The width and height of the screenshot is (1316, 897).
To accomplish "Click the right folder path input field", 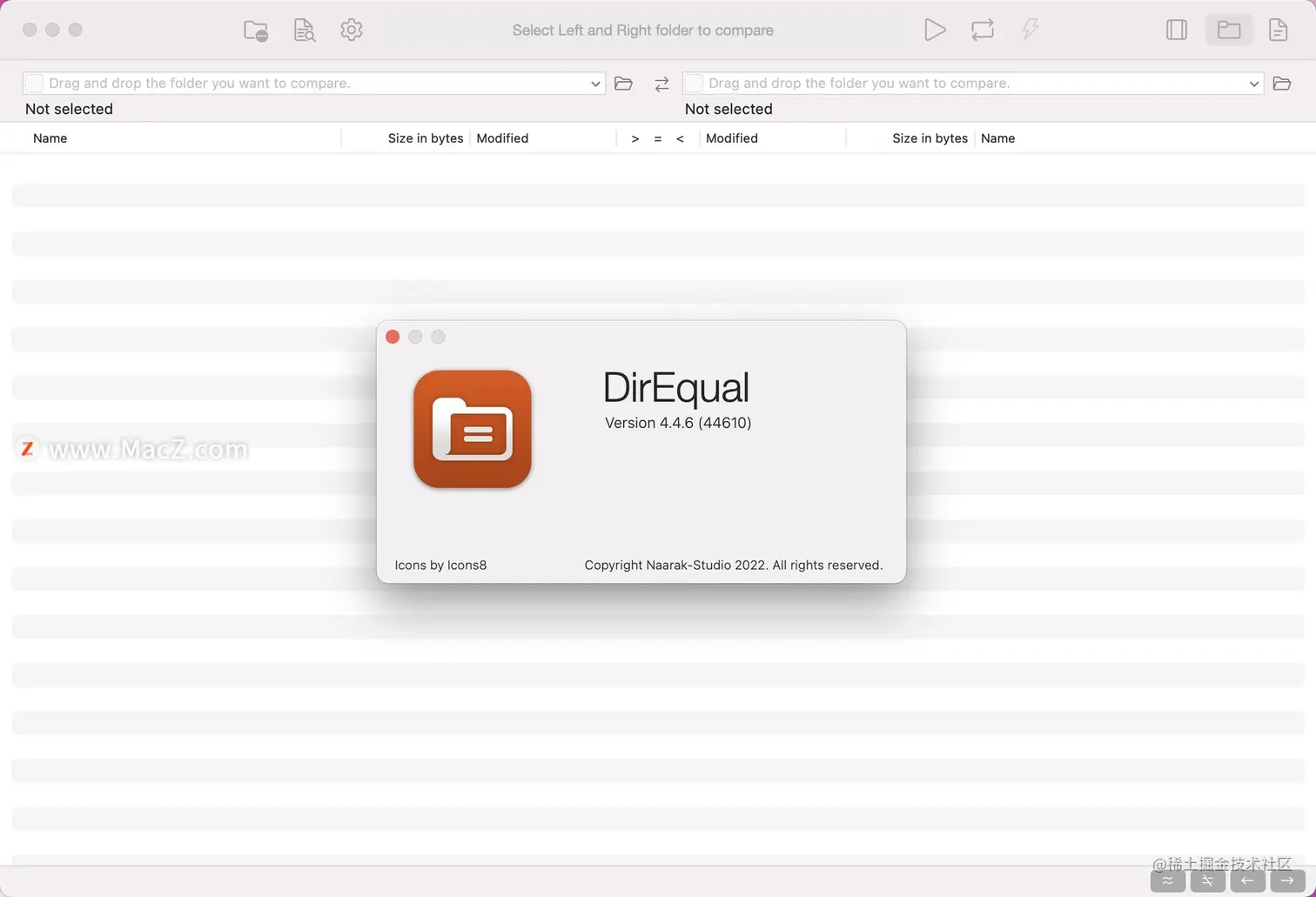I will [x=973, y=84].
